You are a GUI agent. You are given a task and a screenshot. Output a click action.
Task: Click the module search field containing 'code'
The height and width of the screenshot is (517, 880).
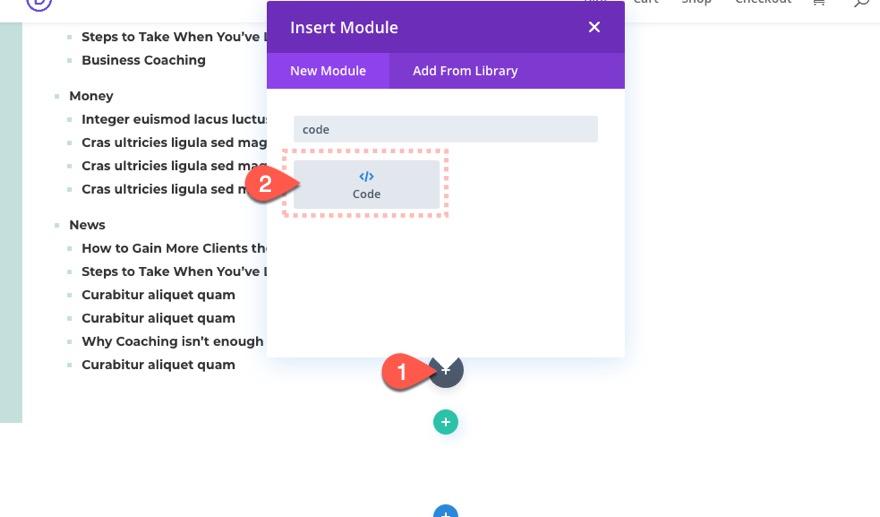pyautogui.click(x=445, y=129)
